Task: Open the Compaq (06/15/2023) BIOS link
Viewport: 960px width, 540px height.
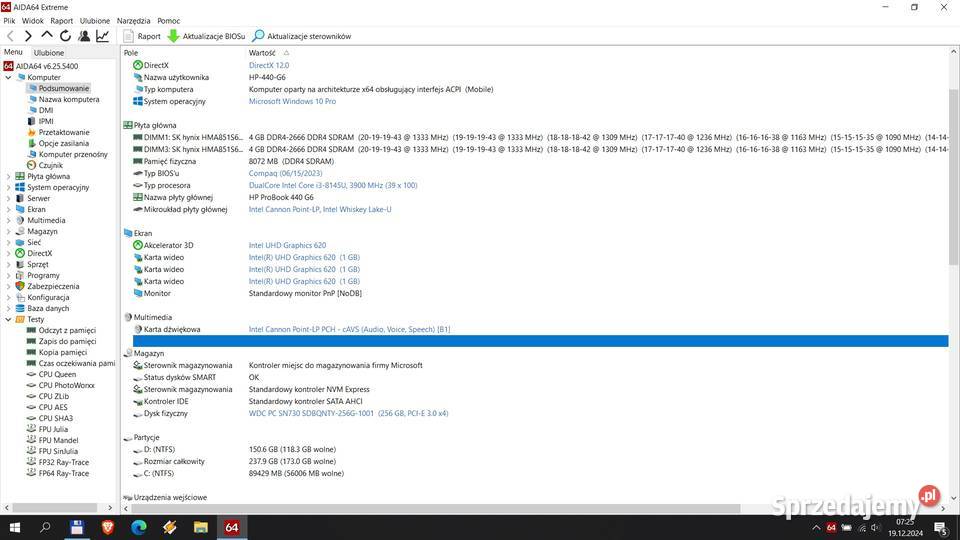Action: [x=285, y=173]
